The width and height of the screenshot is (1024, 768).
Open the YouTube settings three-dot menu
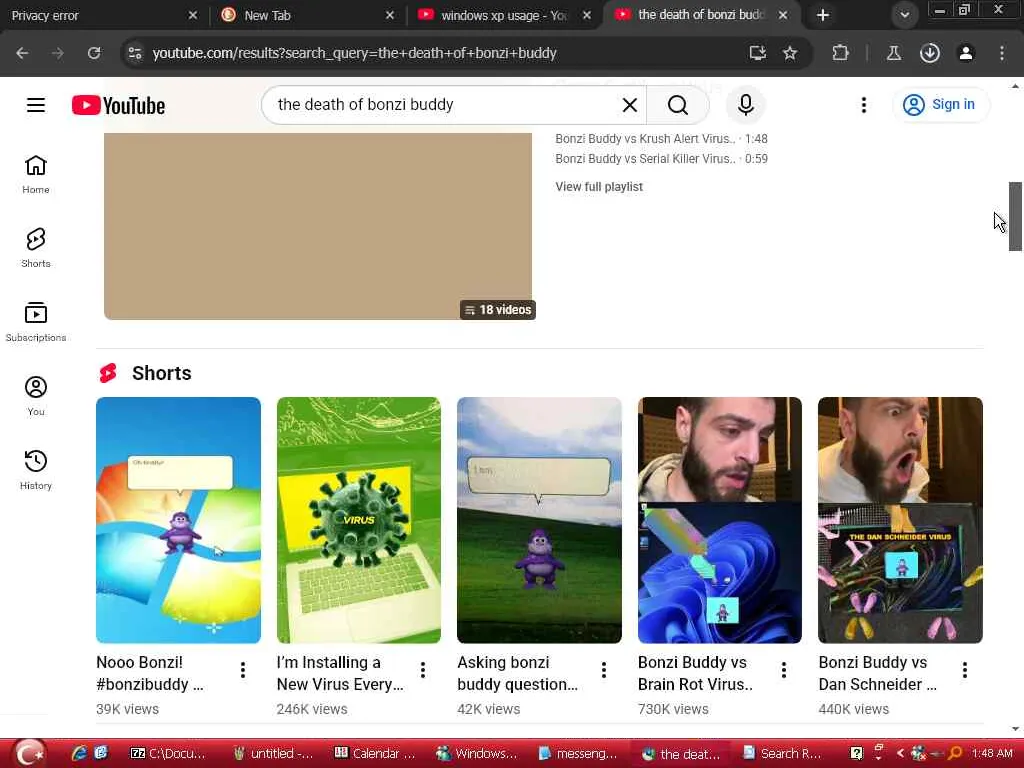864,104
